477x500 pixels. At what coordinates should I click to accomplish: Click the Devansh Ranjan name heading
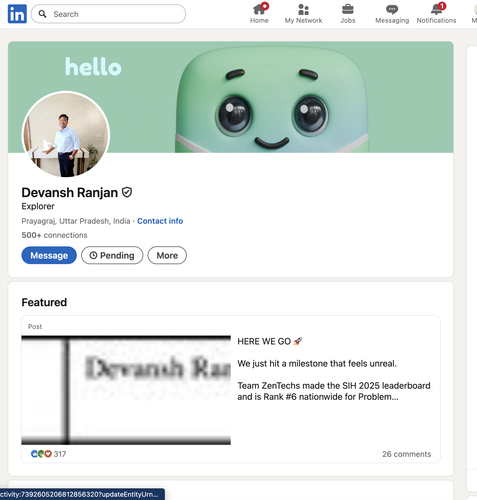(70, 193)
